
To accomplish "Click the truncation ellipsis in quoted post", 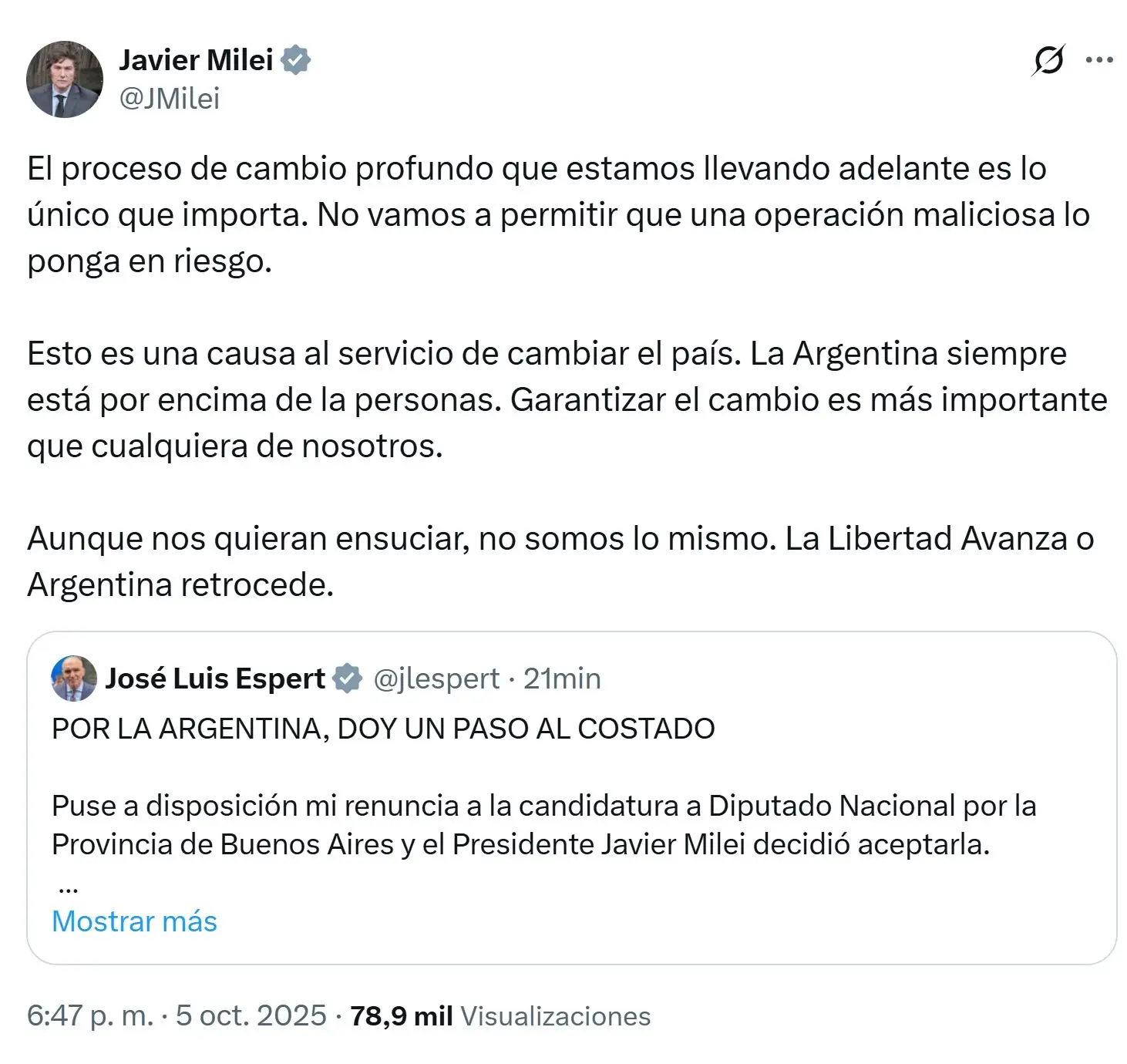I will [68, 887].
